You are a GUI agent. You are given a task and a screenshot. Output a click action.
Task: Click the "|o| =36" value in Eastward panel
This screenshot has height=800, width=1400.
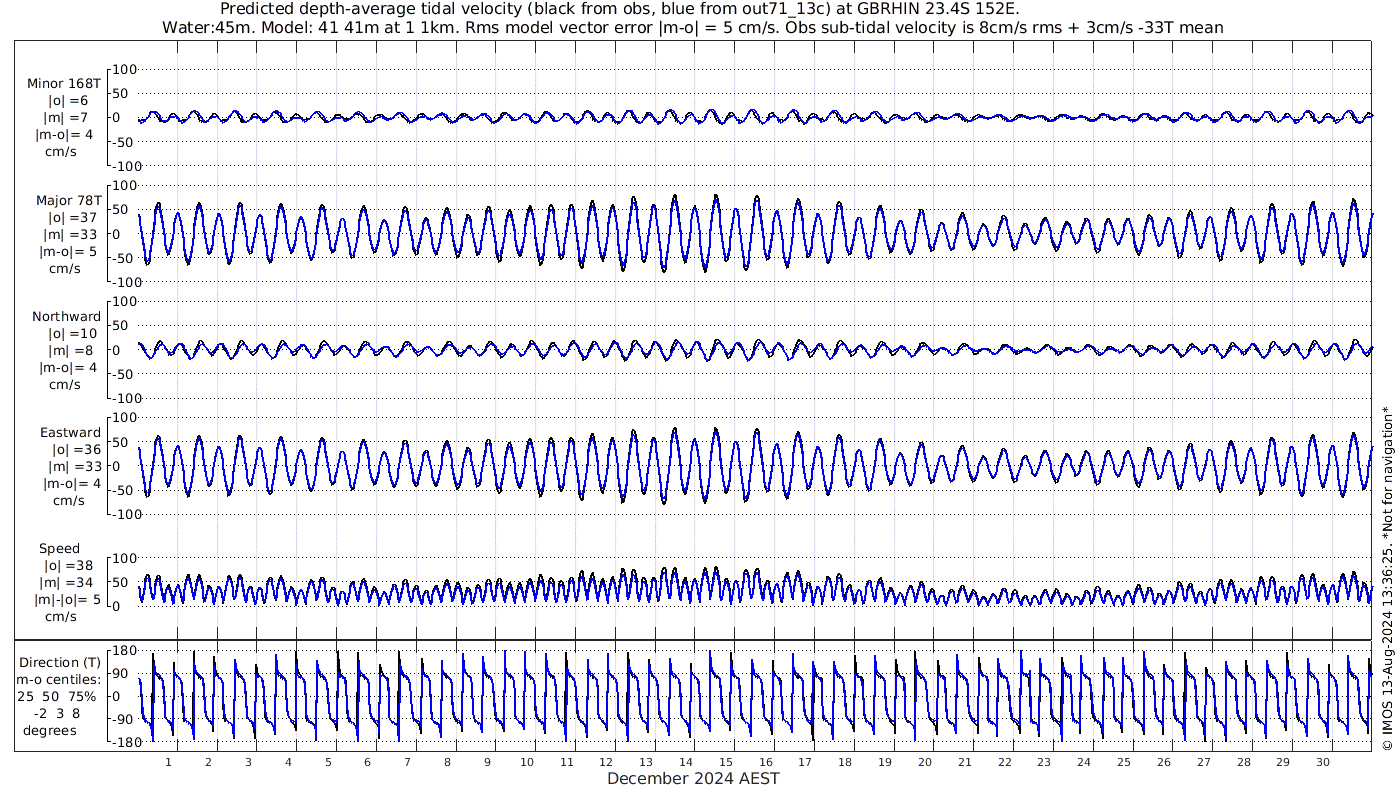(76, 450)
